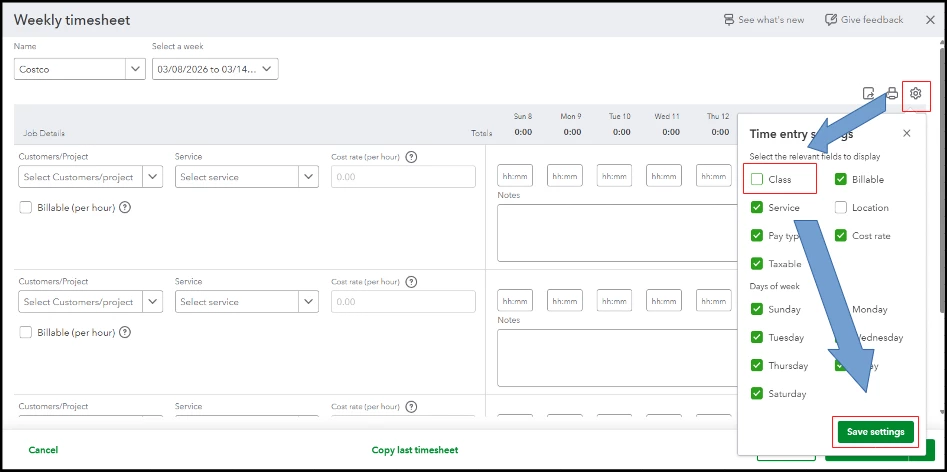
Task: Tick Billable (per hour) in second row
Action: click(25, 333)
